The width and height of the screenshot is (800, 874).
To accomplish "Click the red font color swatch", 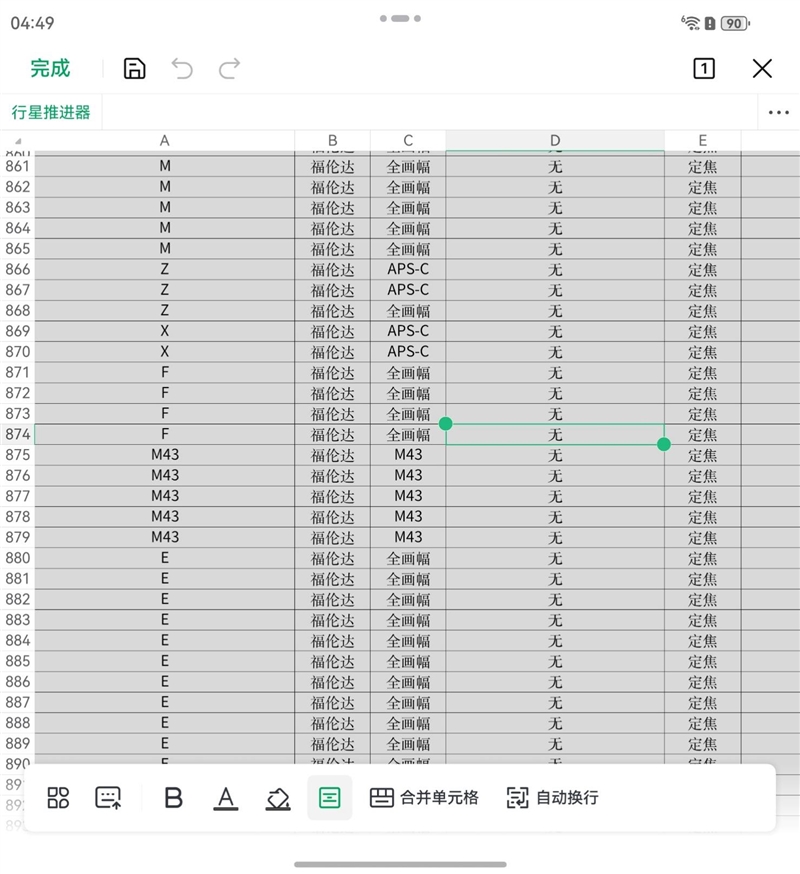I will pos(226,805).
